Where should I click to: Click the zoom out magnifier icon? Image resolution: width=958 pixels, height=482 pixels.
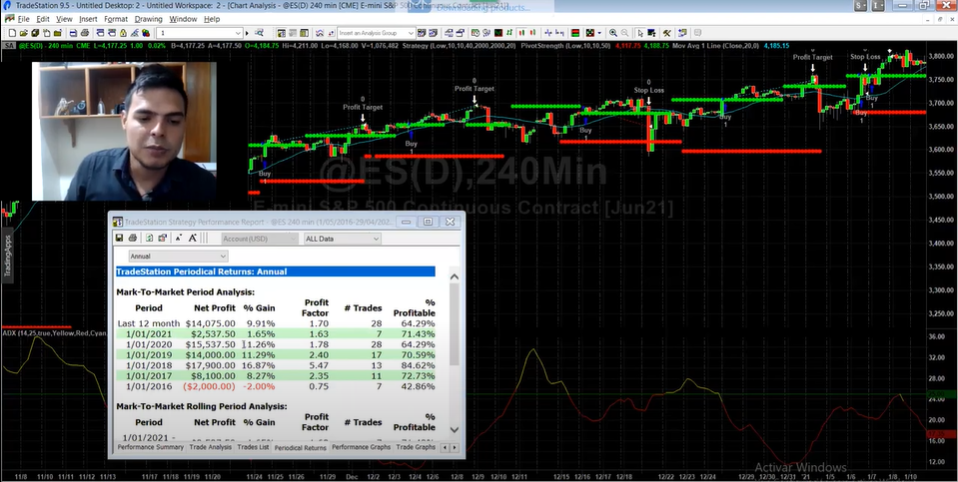(625, 33)
